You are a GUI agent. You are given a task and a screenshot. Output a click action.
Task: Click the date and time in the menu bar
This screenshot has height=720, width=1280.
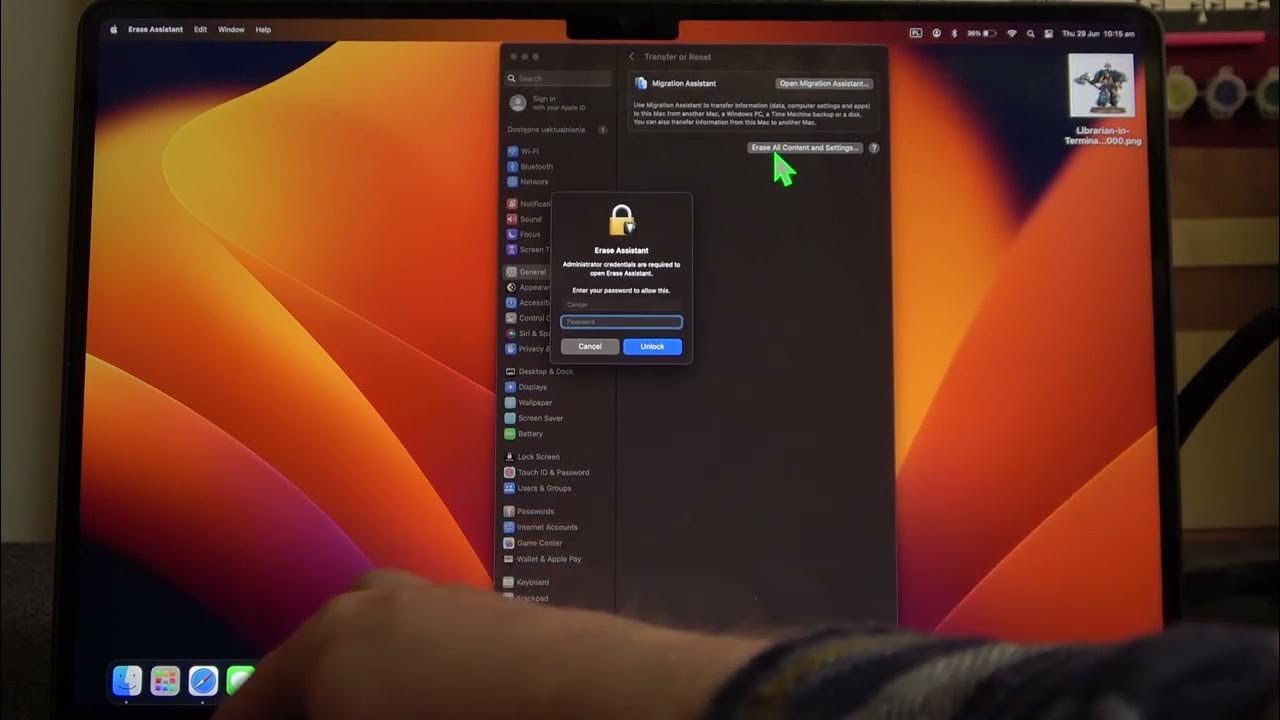click(1100, 33)
